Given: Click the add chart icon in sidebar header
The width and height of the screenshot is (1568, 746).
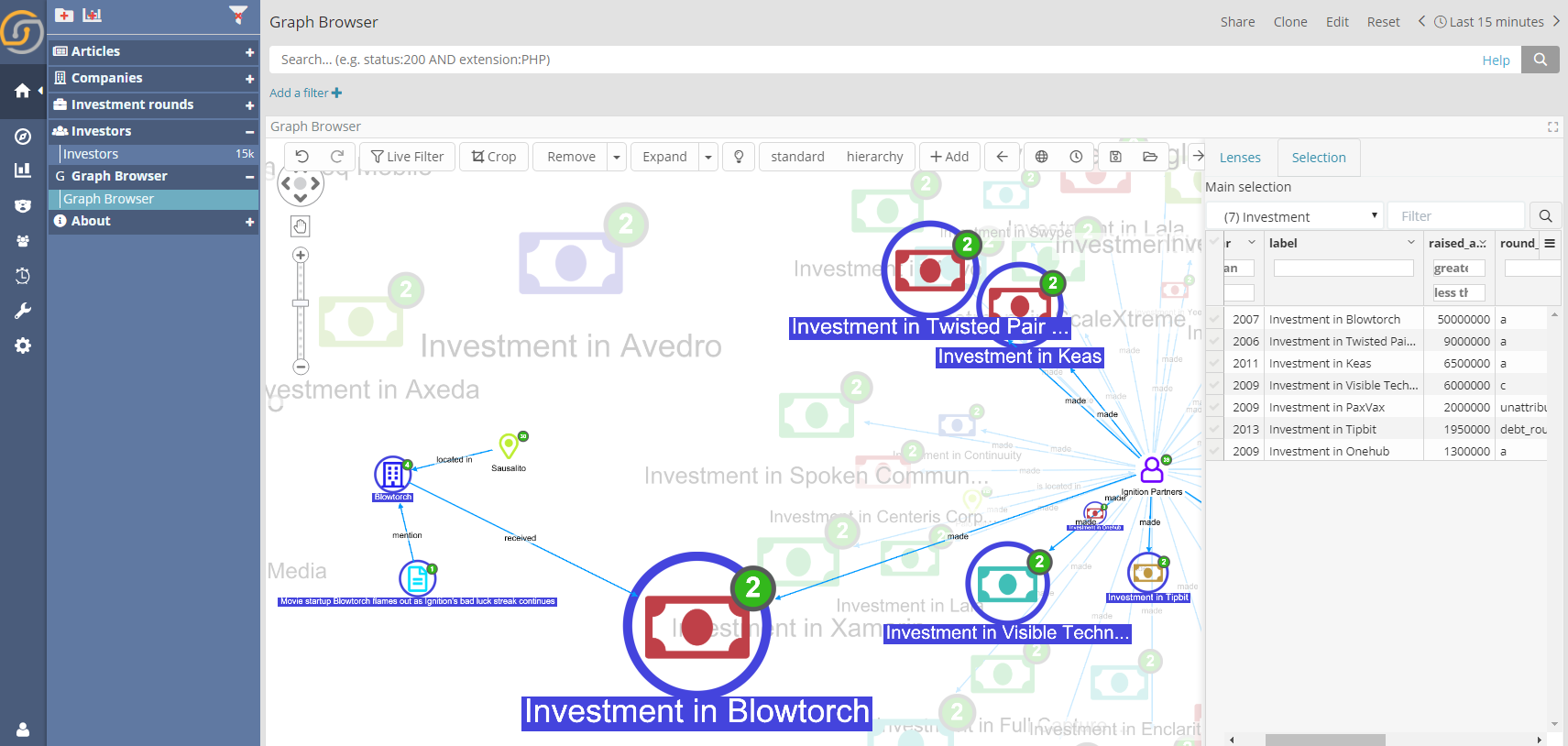Looking at the screenshot, I should click(x=93, y=15).
